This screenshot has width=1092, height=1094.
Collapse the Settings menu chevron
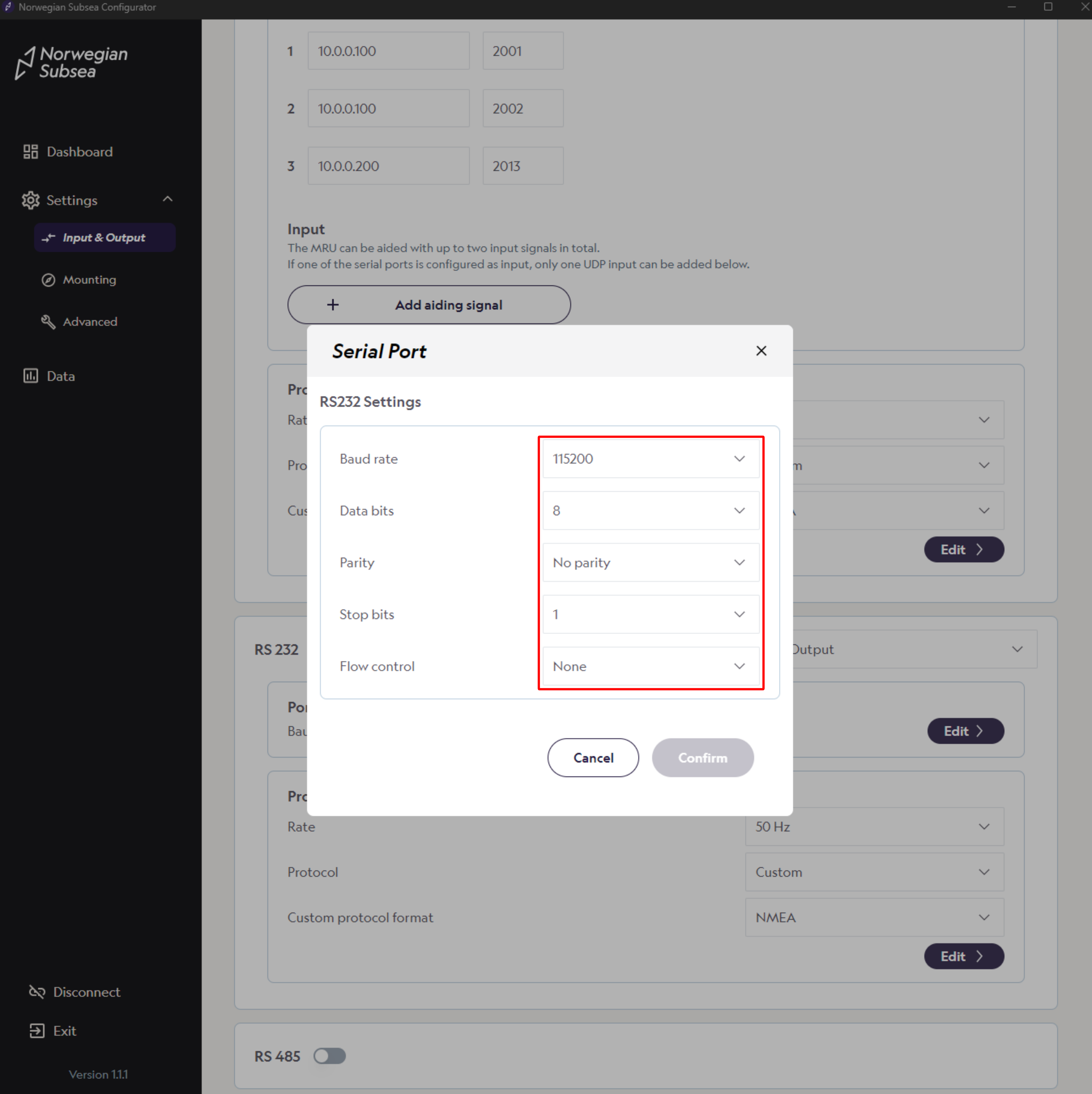167,199
